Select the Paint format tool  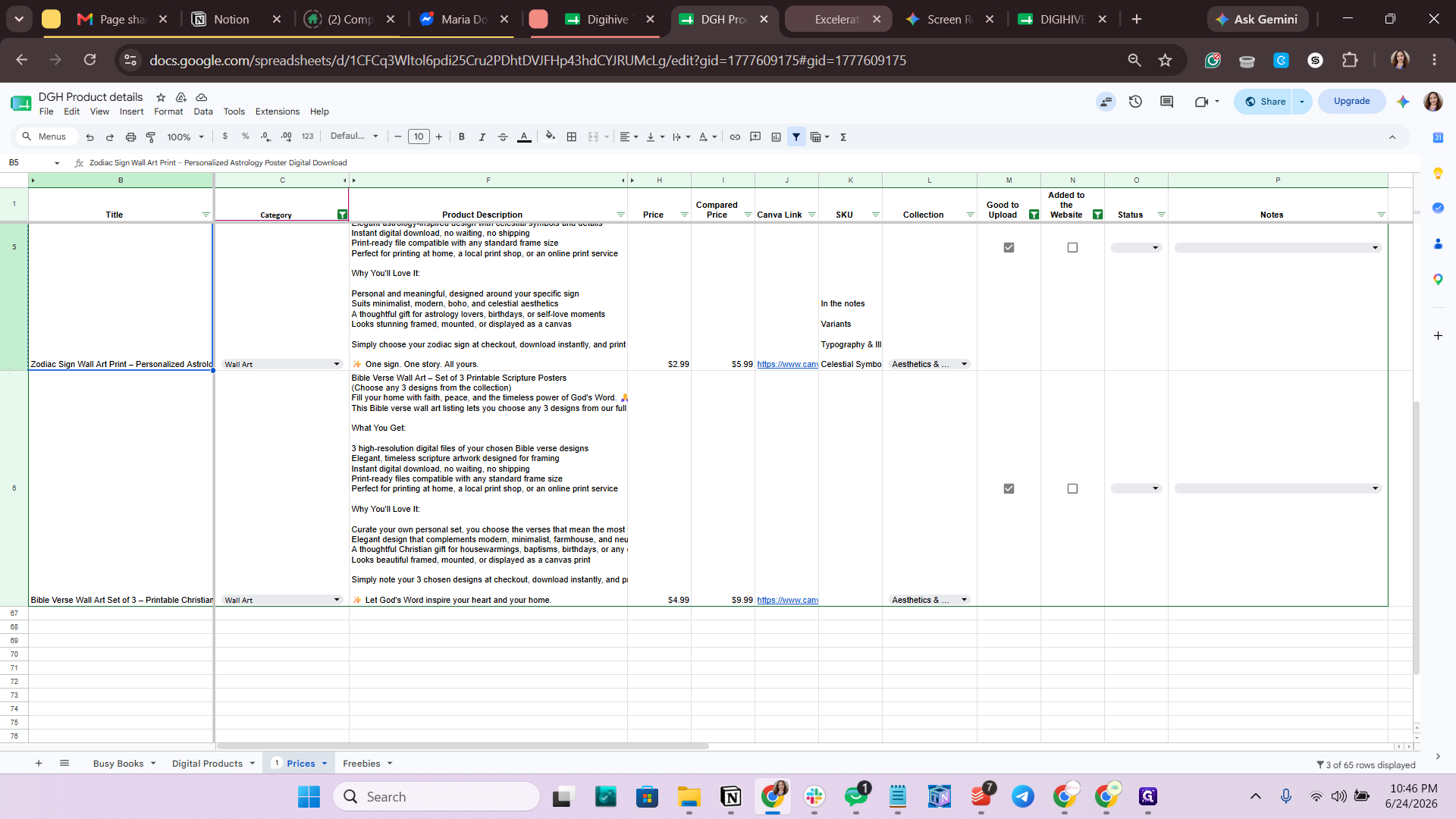pyautogui.click(x=151, y=137)
